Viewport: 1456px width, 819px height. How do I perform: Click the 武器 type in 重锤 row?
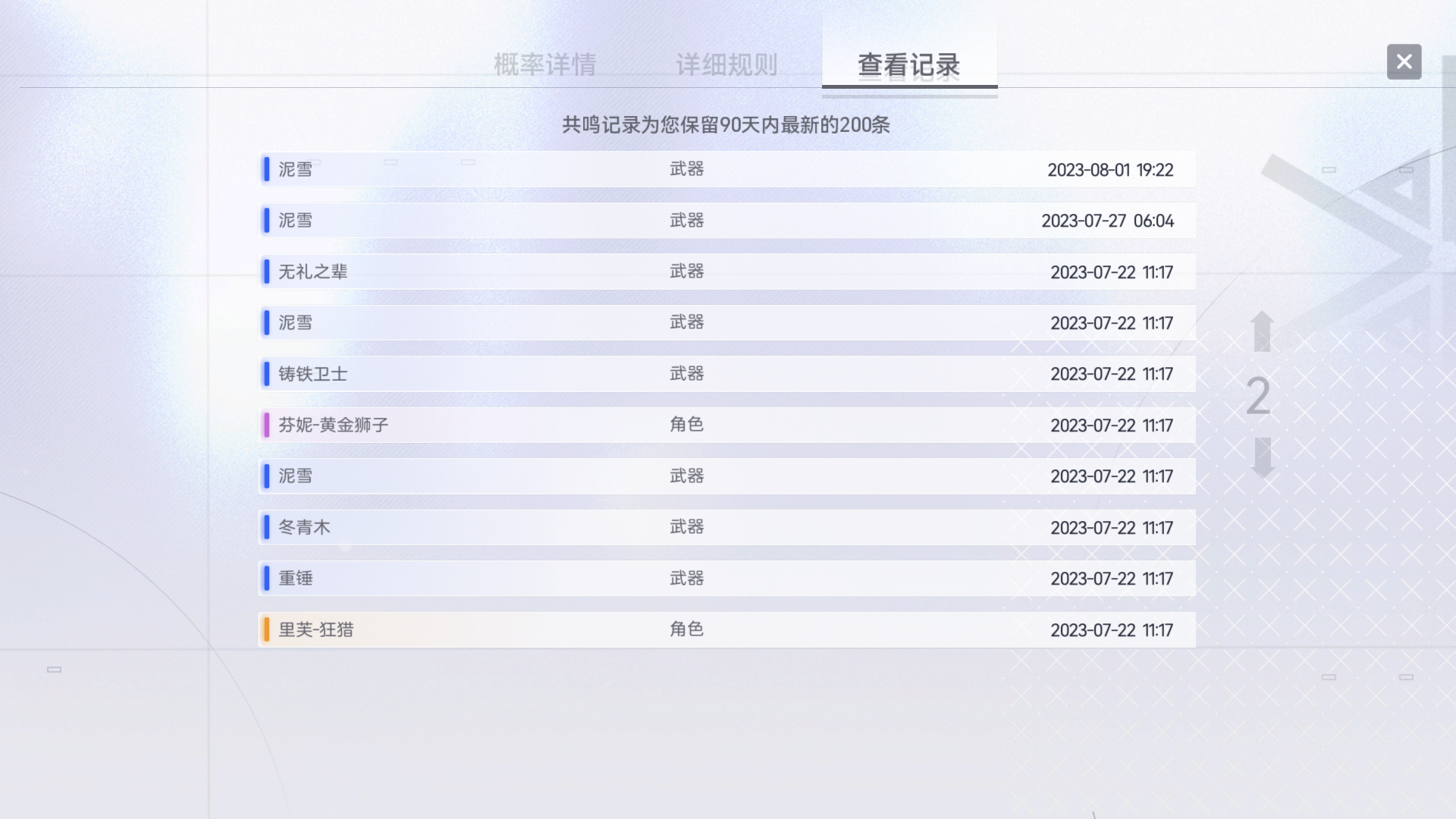pyautogui.click(x=687, y=579)
